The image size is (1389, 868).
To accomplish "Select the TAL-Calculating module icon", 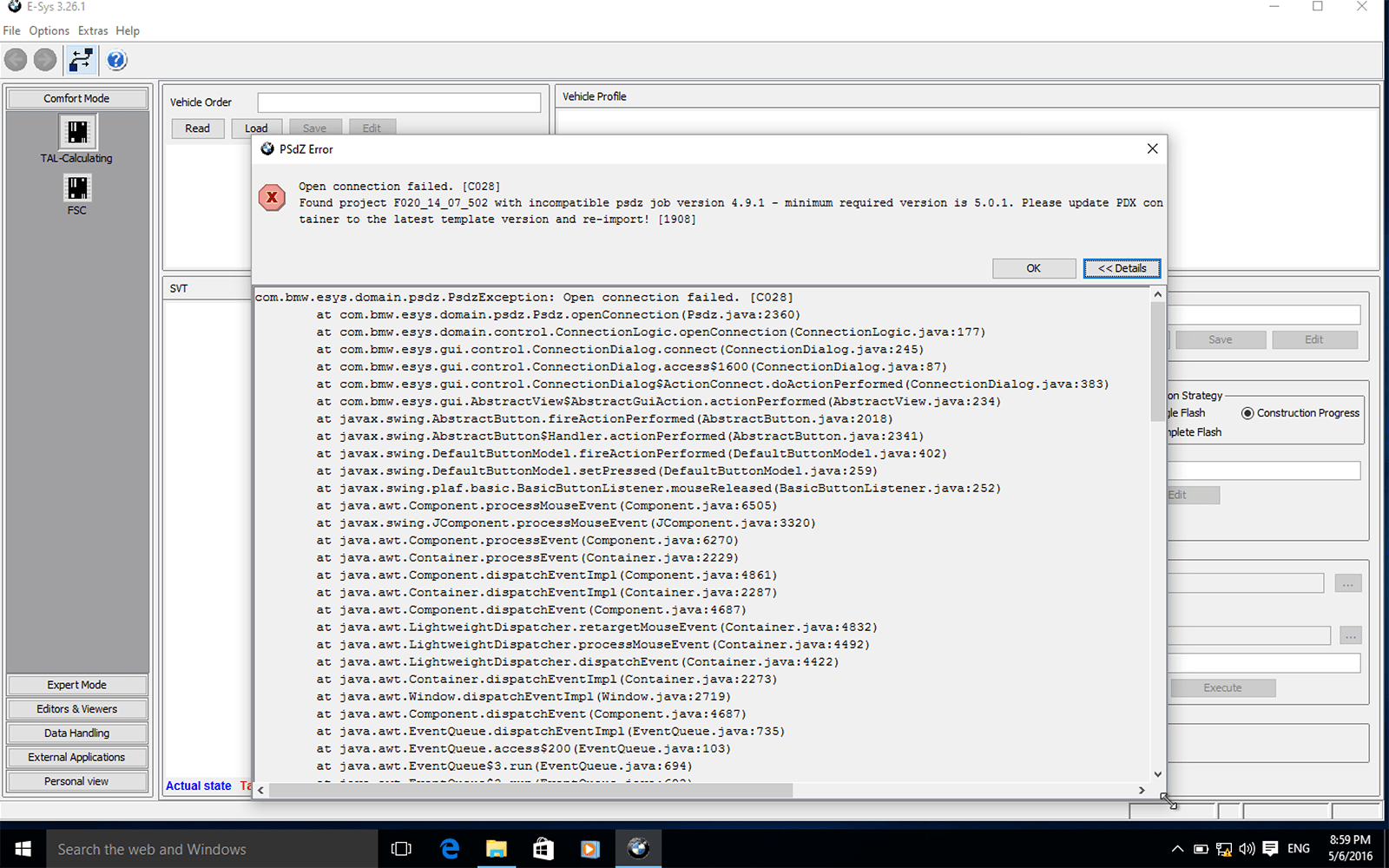I will click(x=77, y=132).
